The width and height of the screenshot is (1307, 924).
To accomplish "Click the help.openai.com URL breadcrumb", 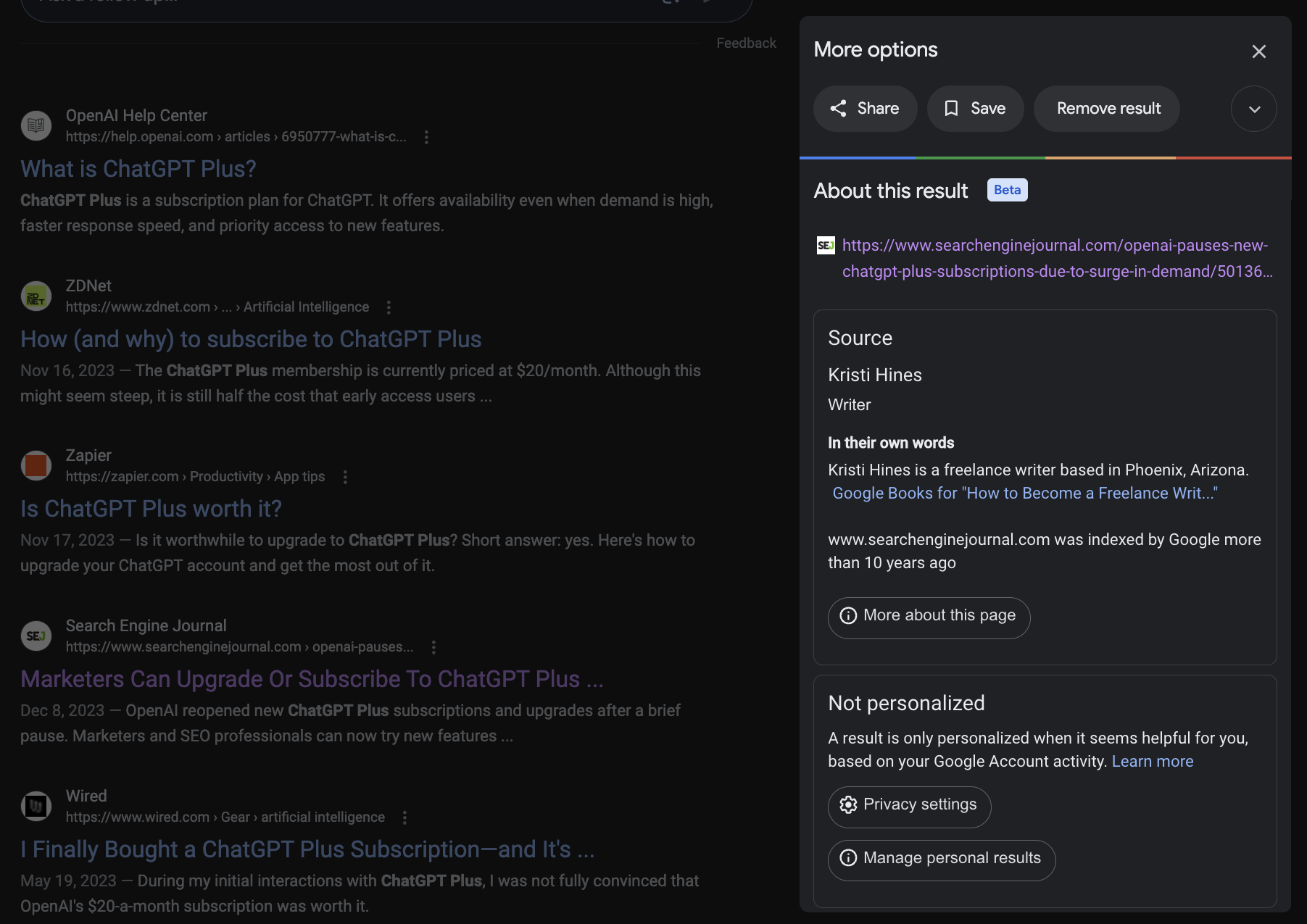I will point(236,136).
